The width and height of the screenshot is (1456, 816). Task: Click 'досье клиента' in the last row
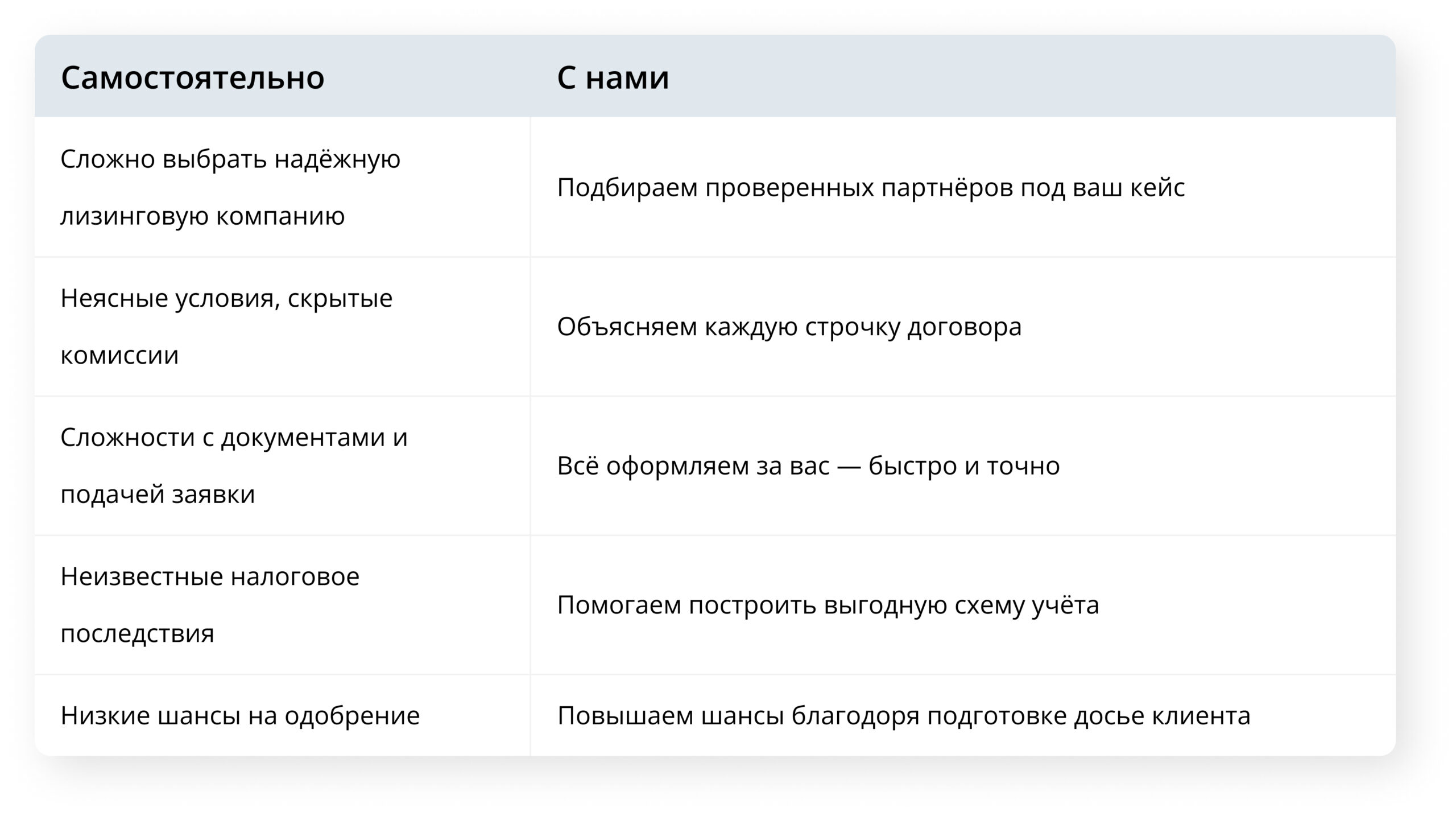(x=1162, y=715)
